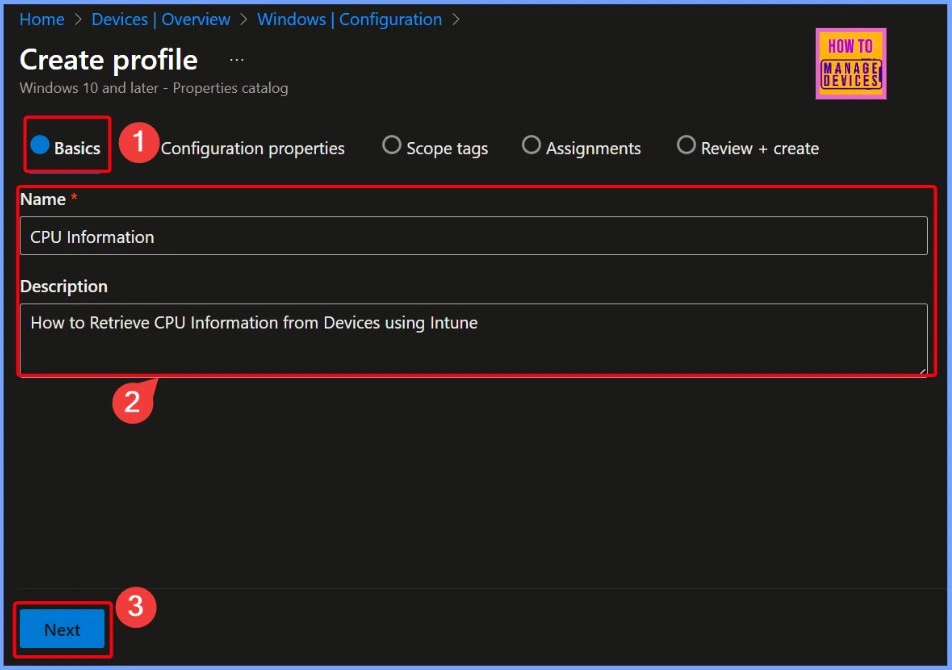Image resolution: width=952 pixels, height=670 pixels.
Task: Click the Create profile heading
Action: tap(109, 59)
